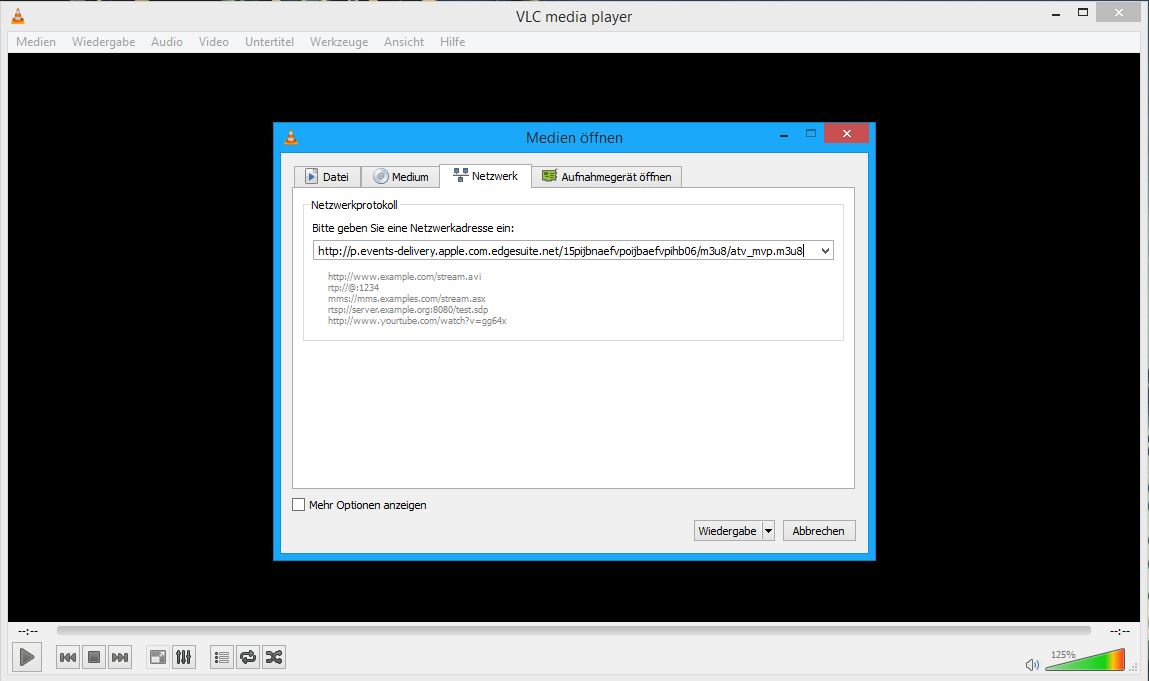
Task: Skip to the next track
Action: (x=119, y=658)
